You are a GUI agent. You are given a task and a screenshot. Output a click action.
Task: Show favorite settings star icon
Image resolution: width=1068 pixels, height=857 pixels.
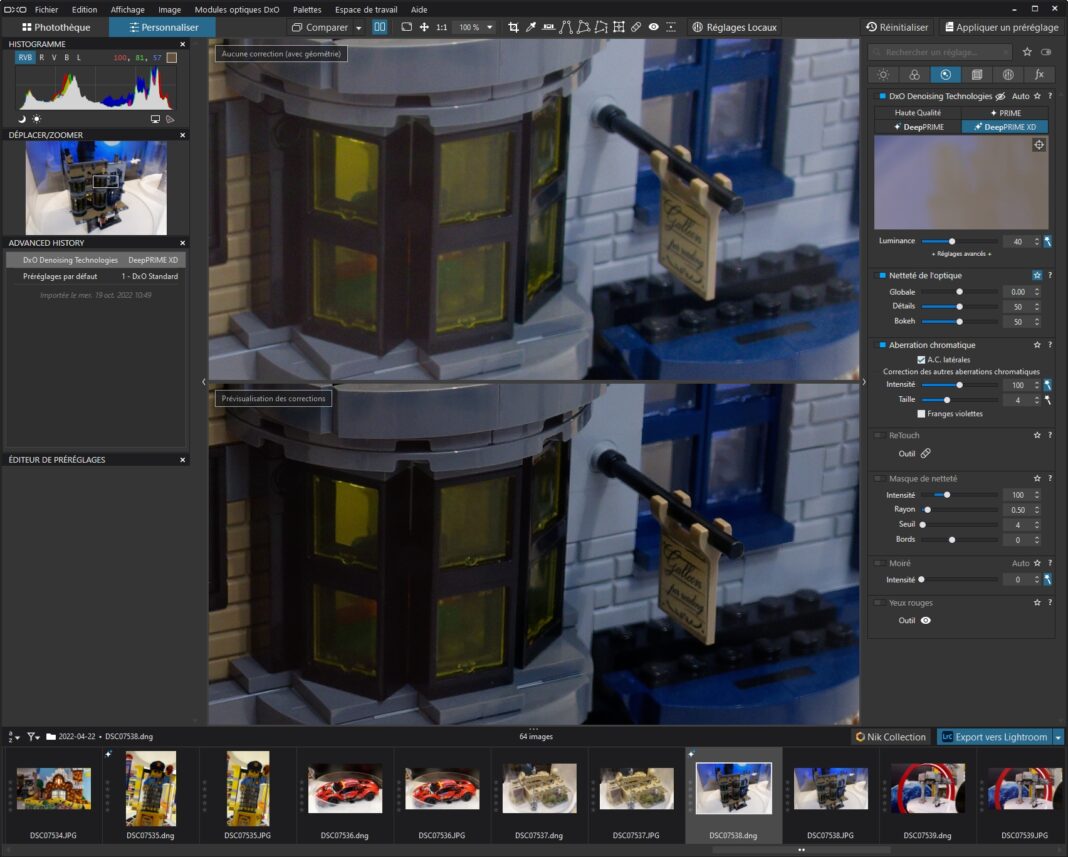click(x=1027, y=52)
